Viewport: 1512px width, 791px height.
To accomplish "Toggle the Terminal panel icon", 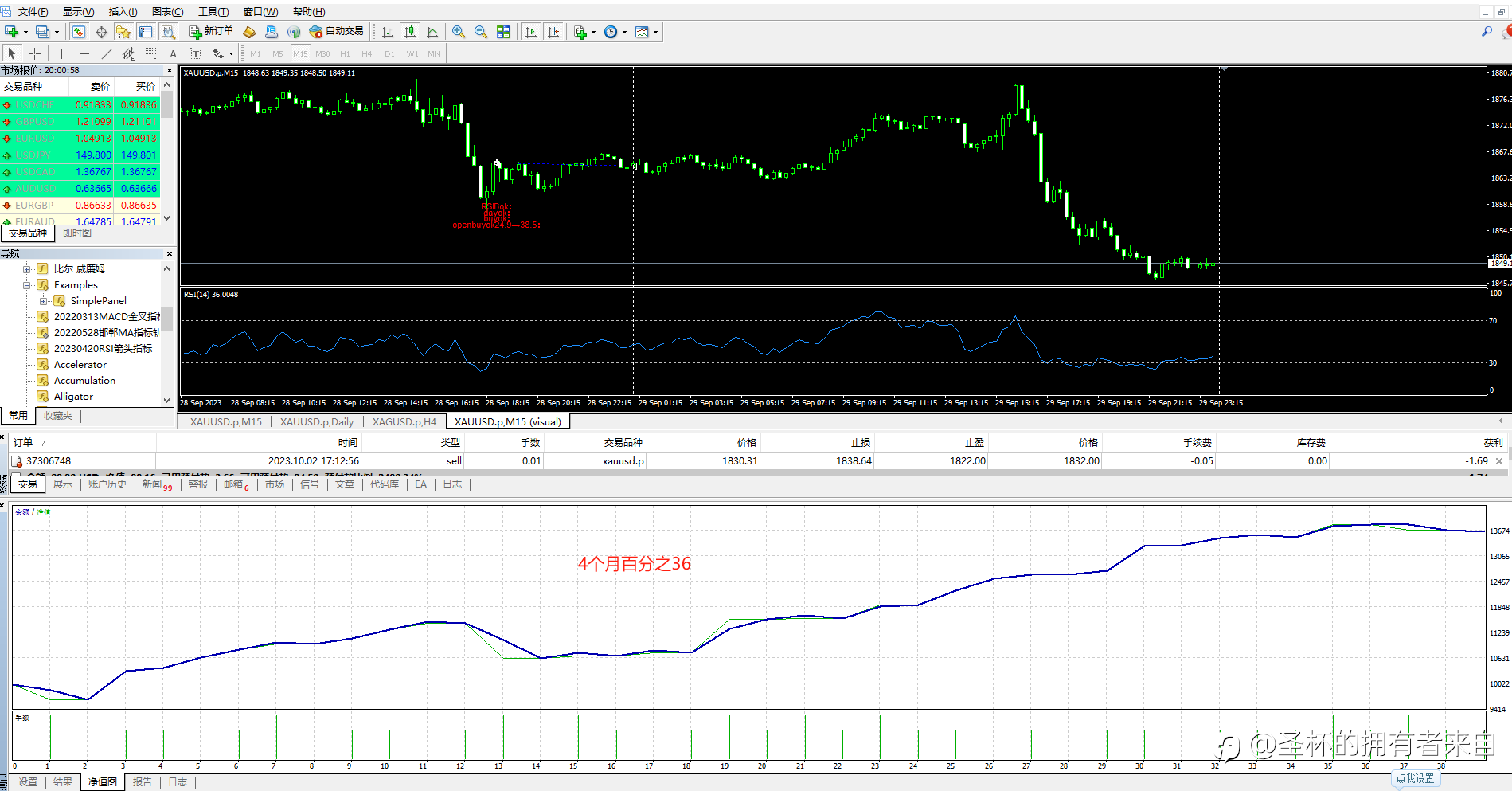I will pos(146,32).
